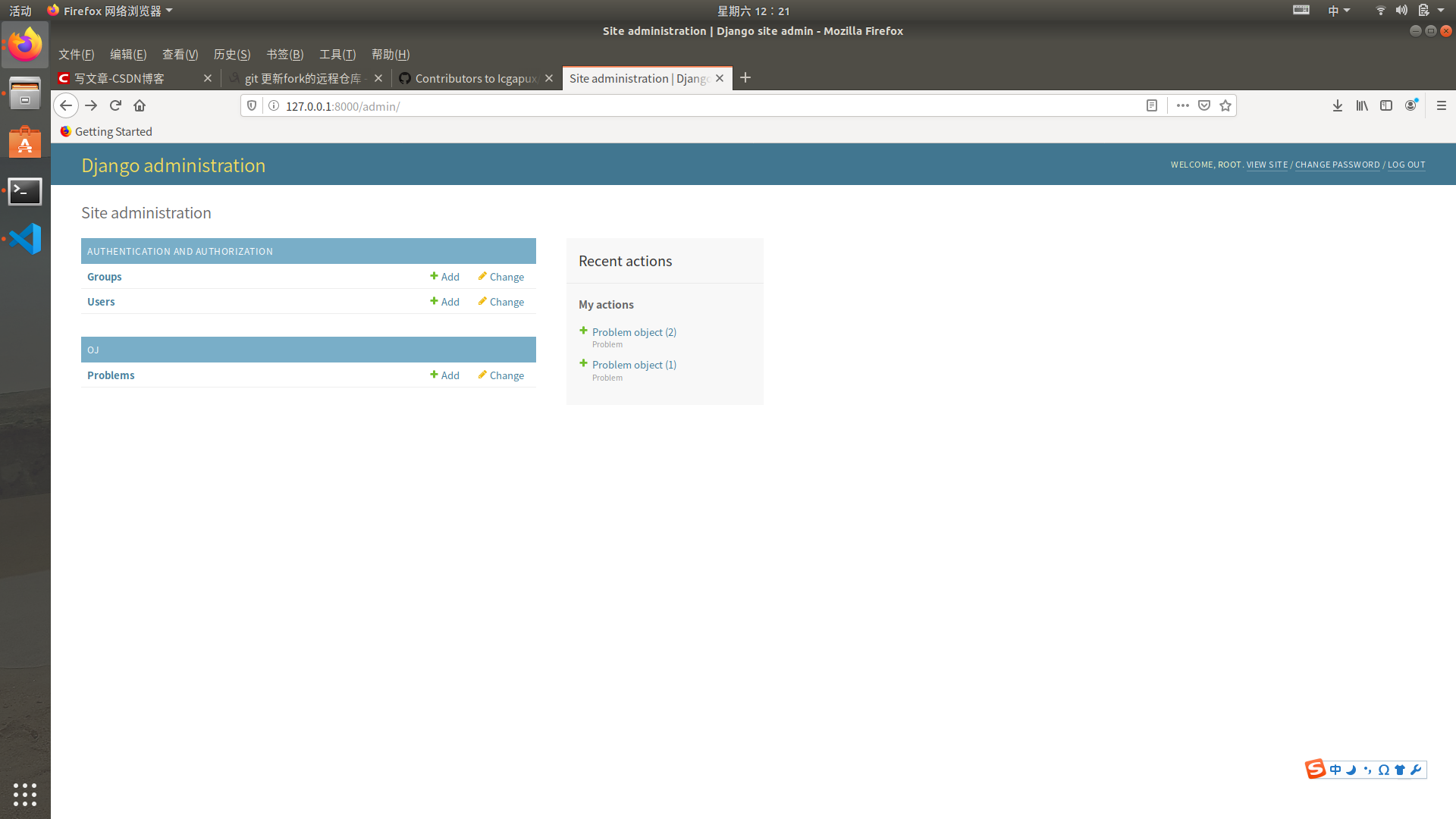The image size is (1456, 819).
Task: Click Change next to Users
Action: tap(501, 302)
